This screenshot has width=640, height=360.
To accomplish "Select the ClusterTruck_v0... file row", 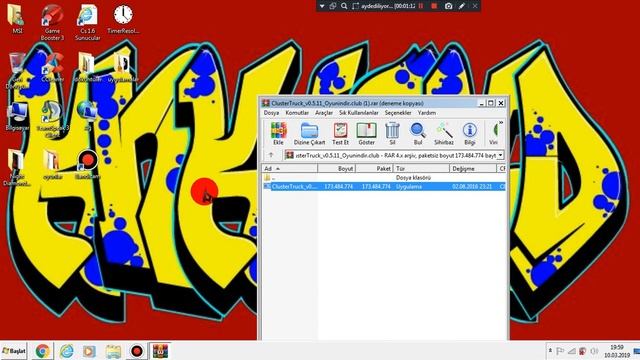I will tap(383, 187).
